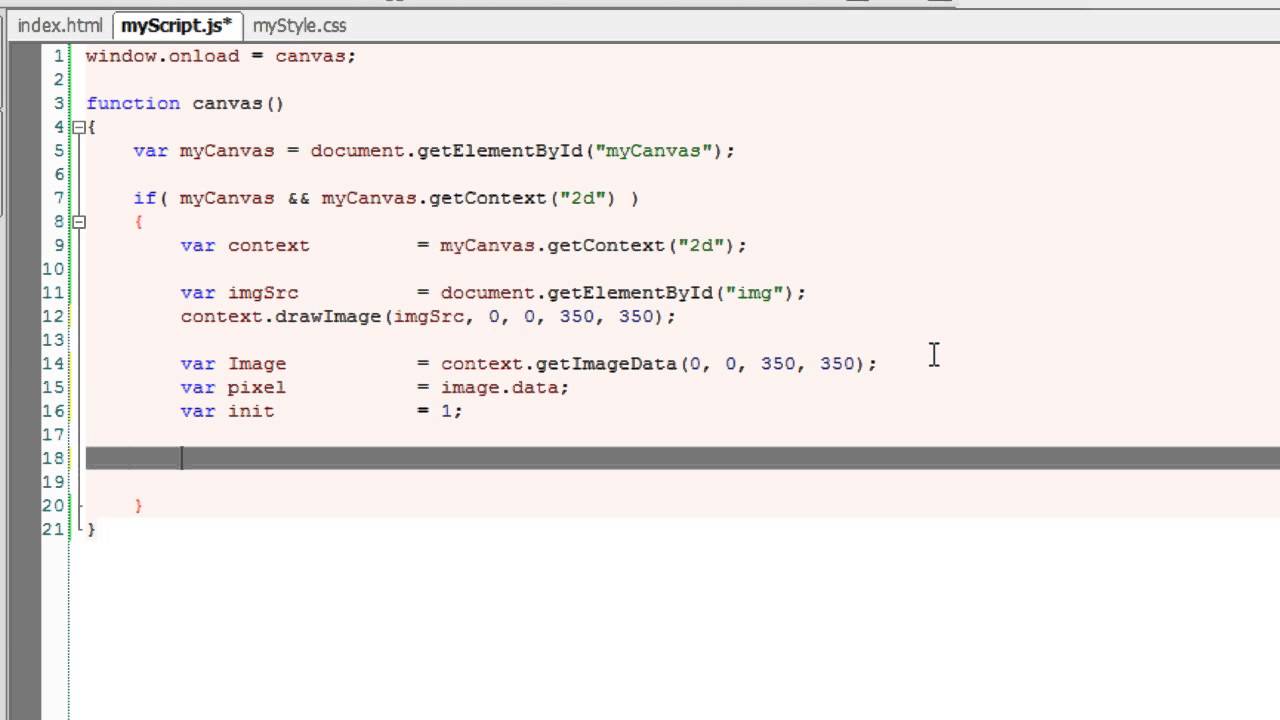Click 'var init' assignment on line 16

[x=322, y=411]
